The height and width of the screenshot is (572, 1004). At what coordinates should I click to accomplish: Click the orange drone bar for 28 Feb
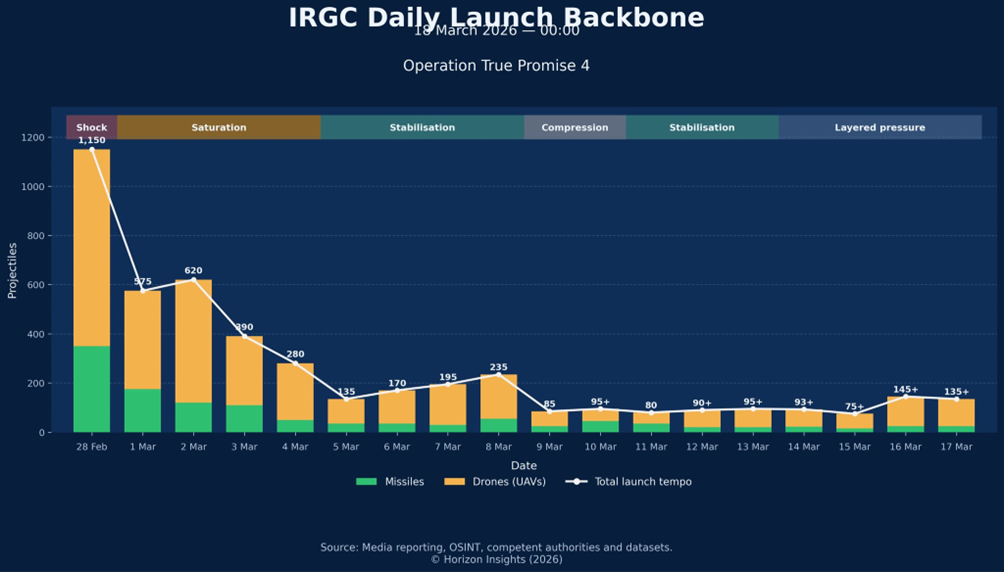point(92,248)
